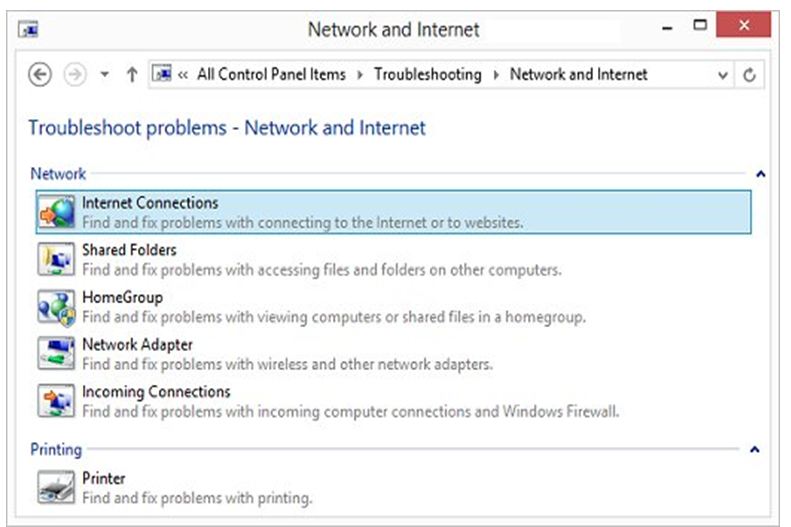The width and height of the screenshot is (791, 527).
Task: Click the HomeGroup troubleshooter icon
Action: (x=56, y=307)
